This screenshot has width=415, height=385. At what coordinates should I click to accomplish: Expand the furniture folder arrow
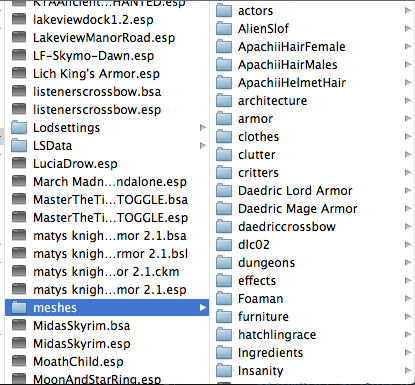point(408,316)
